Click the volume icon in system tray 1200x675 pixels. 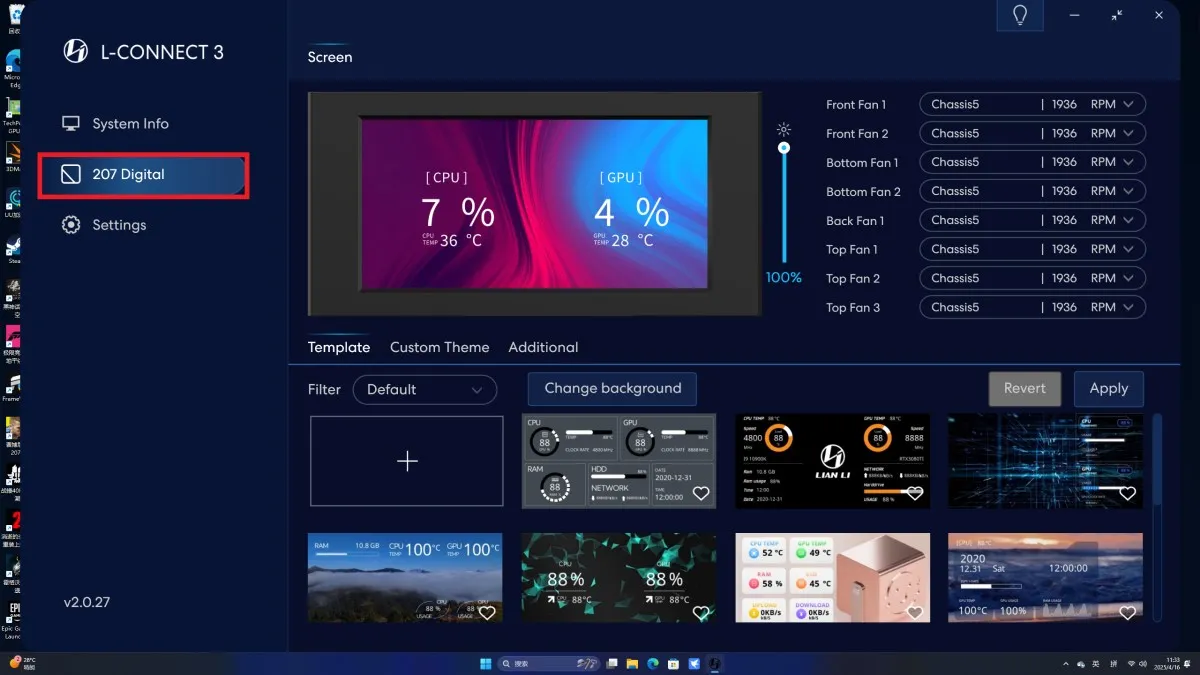(1144, 663)
